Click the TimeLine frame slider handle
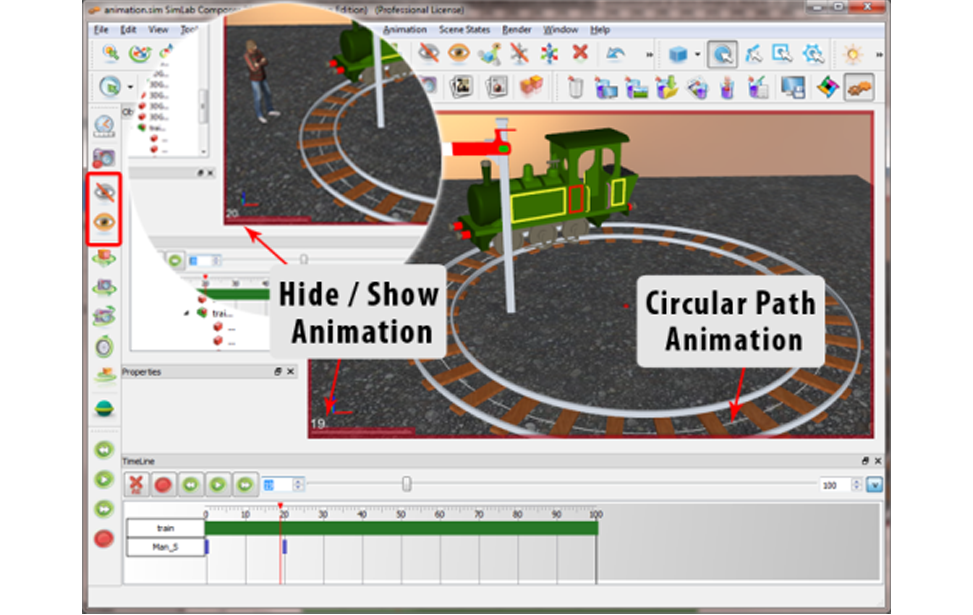This screenshot has height=615, width=973. point(406,484)
